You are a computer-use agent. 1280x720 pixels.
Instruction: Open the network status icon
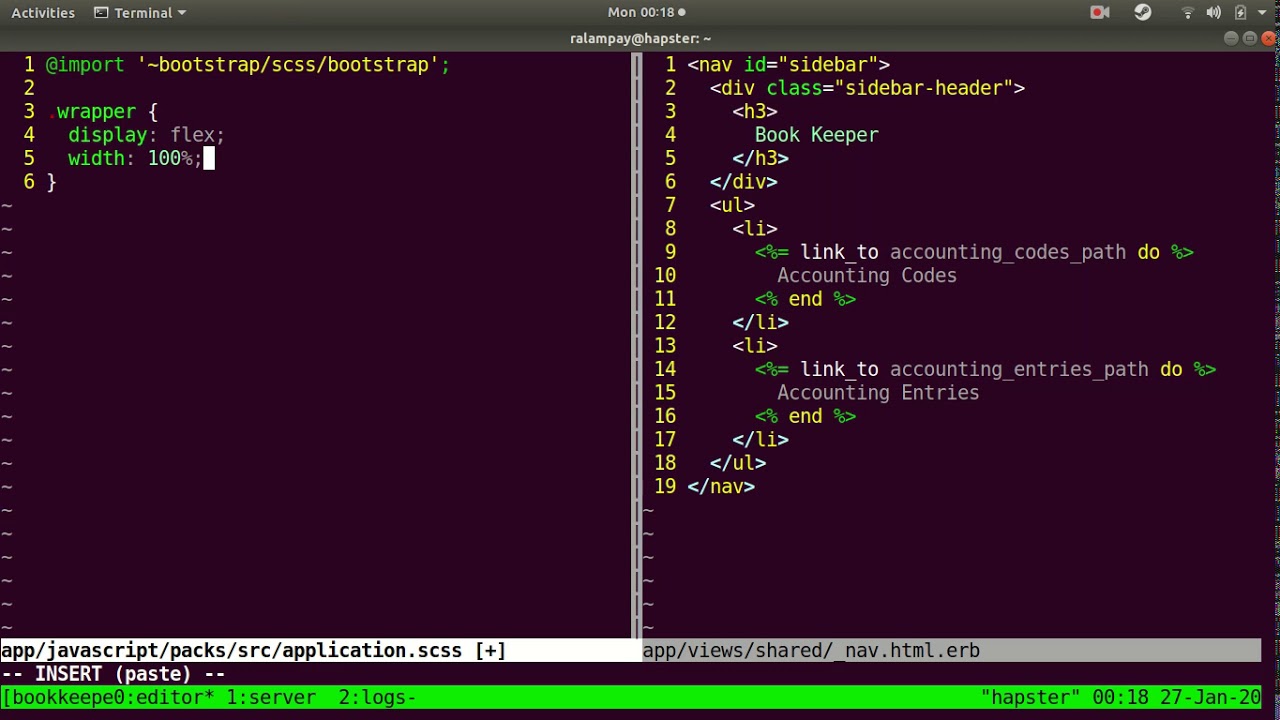click(1188, 13)
